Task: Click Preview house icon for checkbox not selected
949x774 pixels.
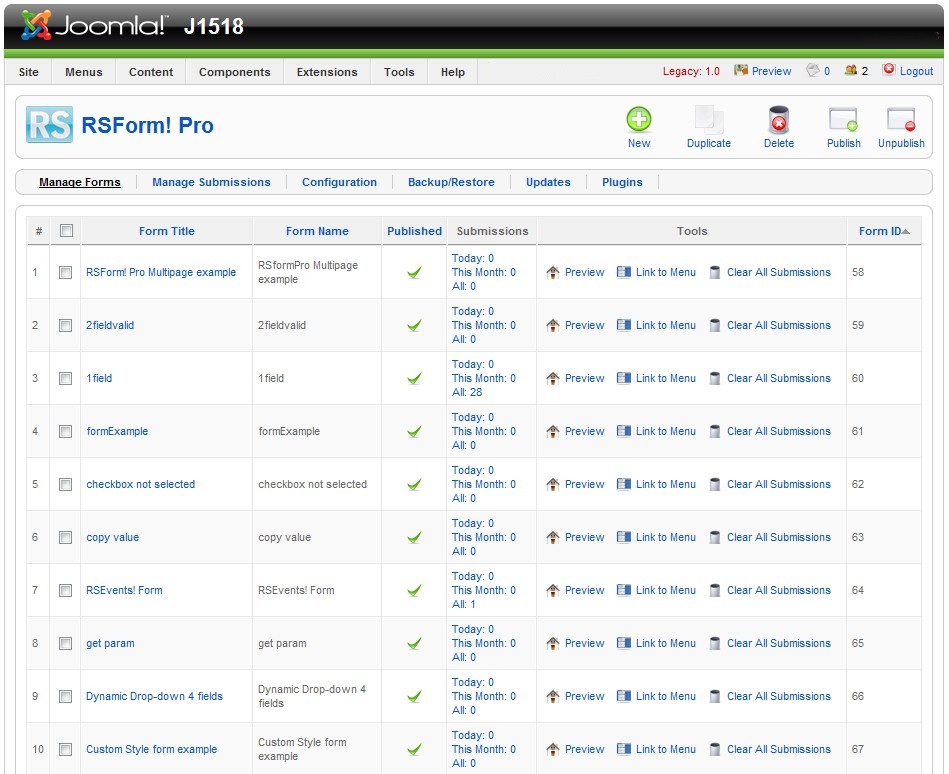Action: pos(553,484)
